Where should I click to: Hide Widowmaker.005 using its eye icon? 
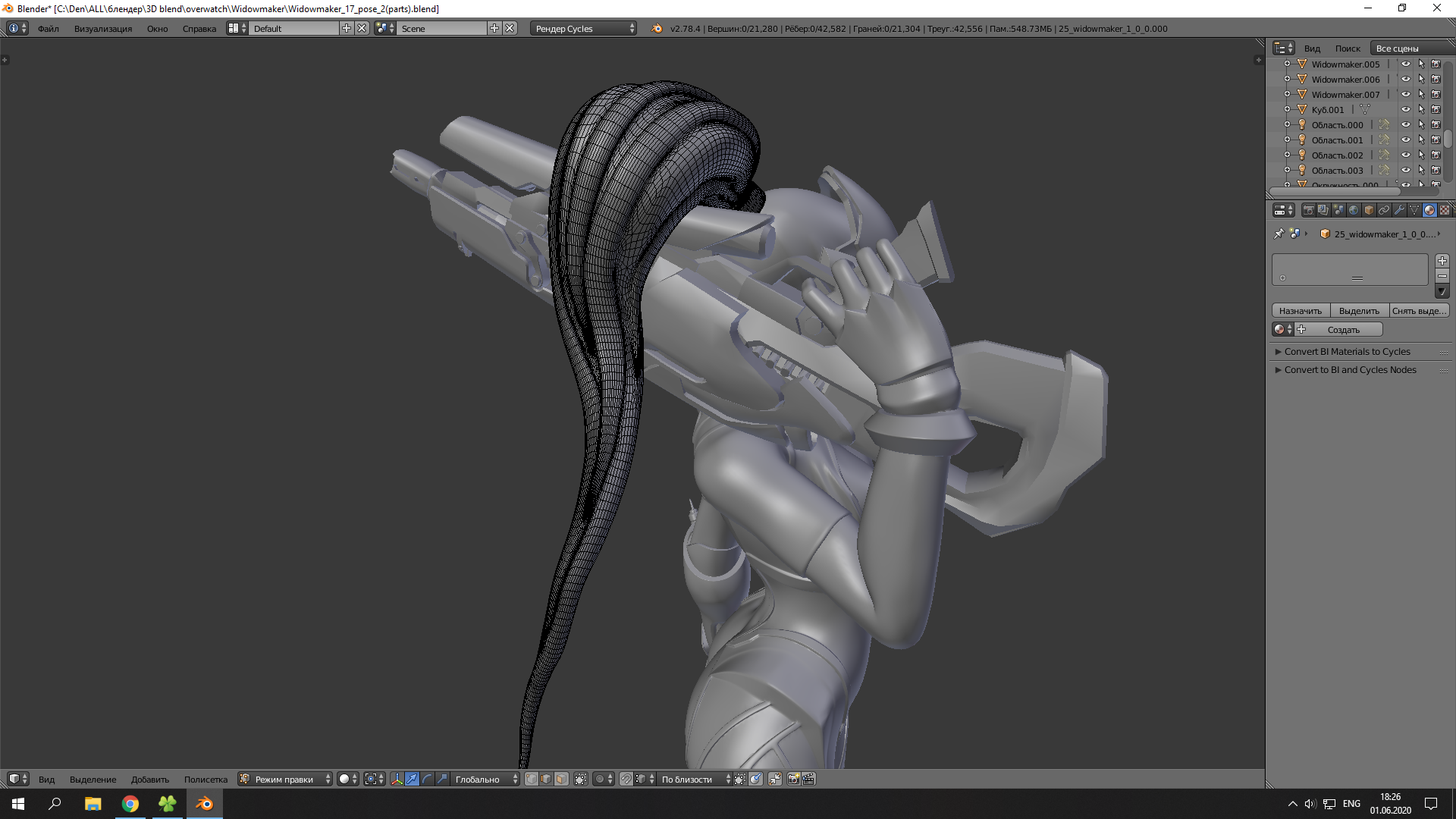tap(1405, 64)
